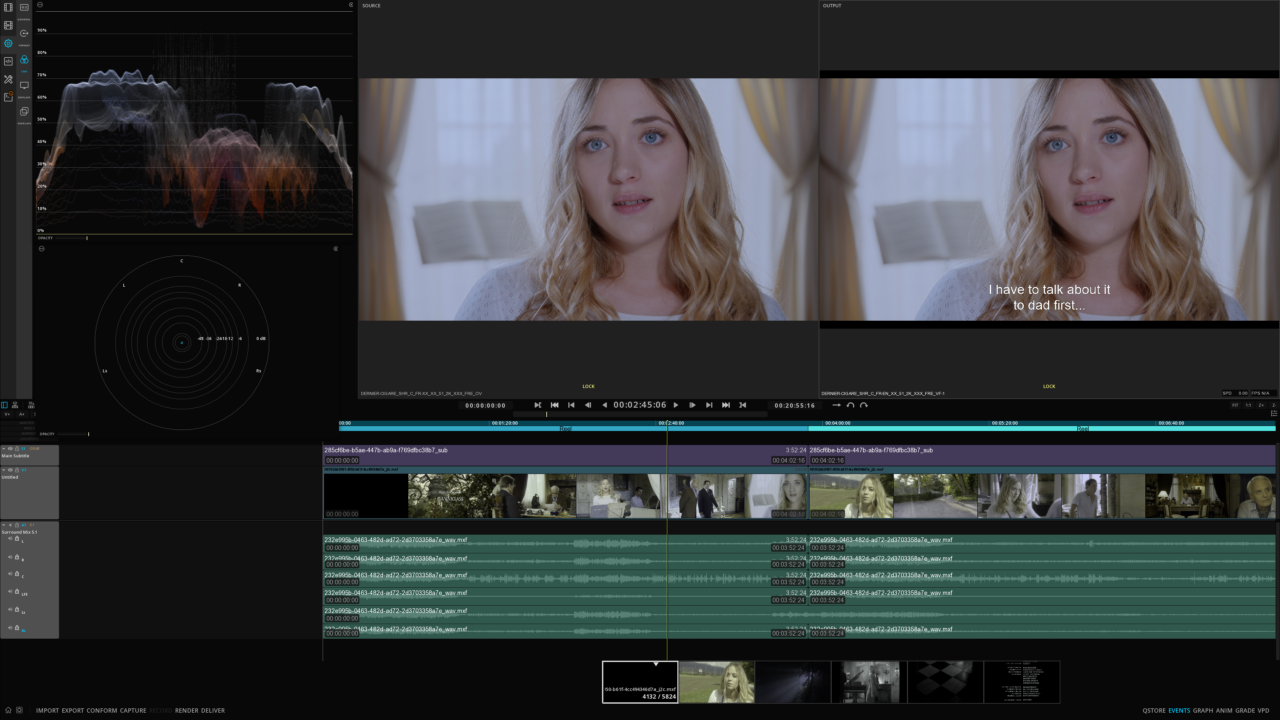The height and width of the screenshot is (720, 1280).
Task: Collapse the Surround Mix 5.1 track
Action: pyautogui.click(x=4, y=523)
